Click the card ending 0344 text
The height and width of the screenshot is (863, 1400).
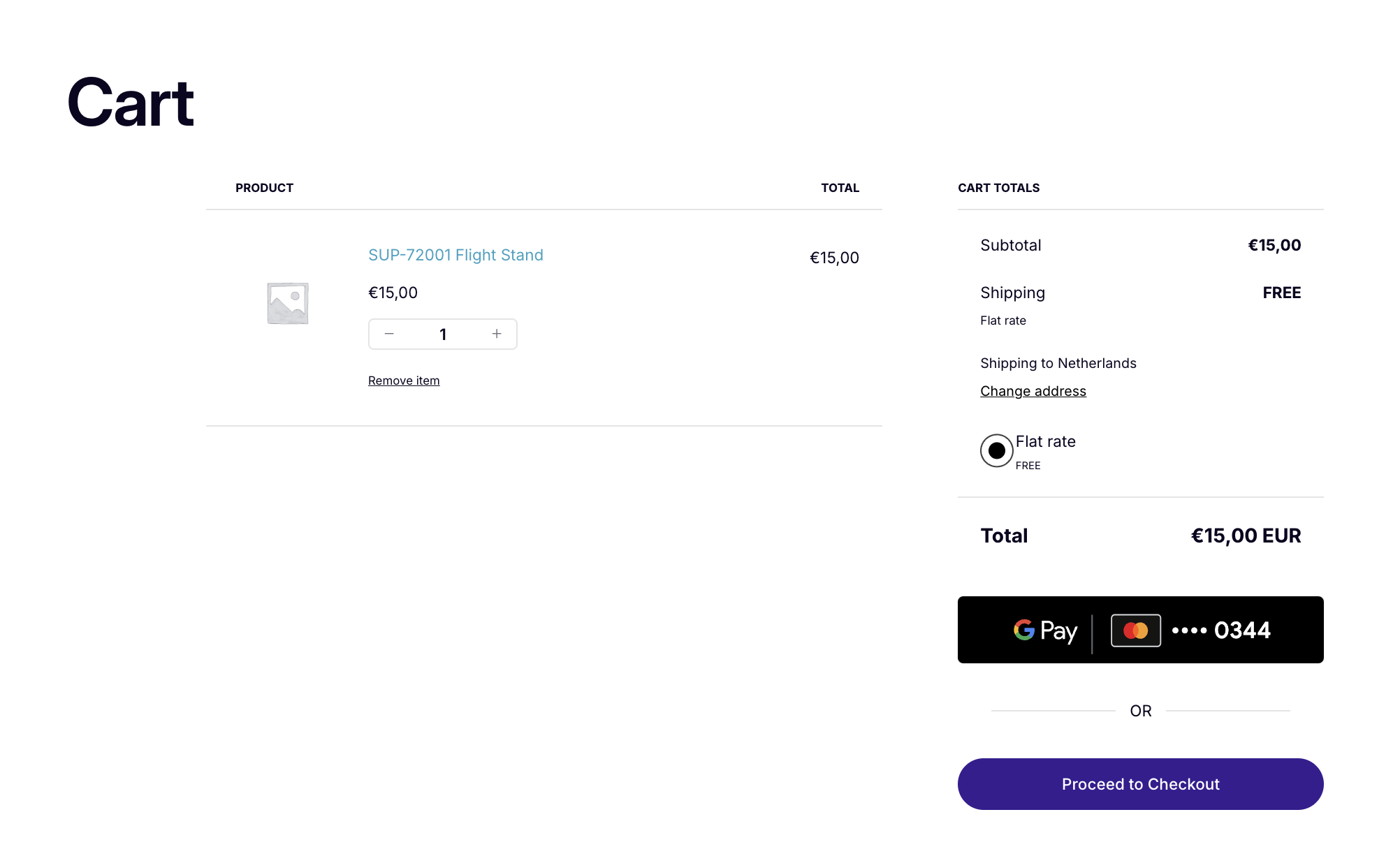tap(1221, 630)
